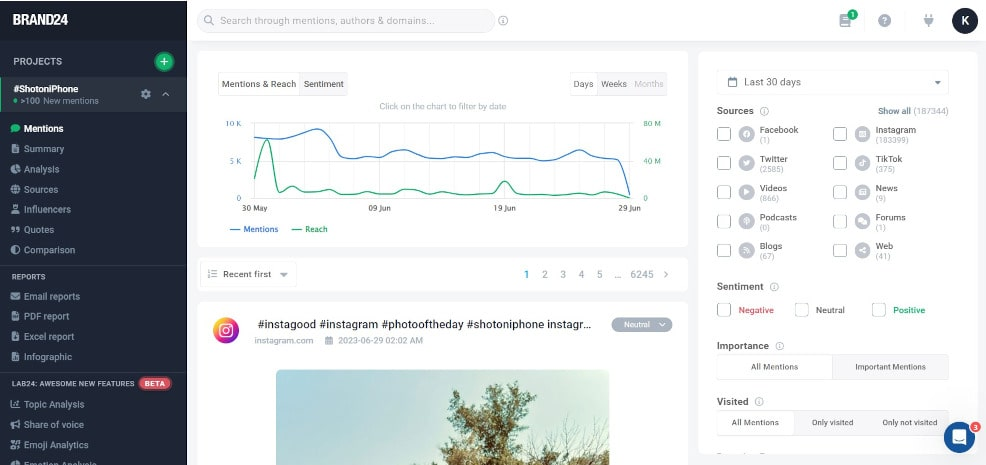The width and height of the screenshot is (986, 465).
Task: Switch to Sentiment chart tab
Action: 323,84
